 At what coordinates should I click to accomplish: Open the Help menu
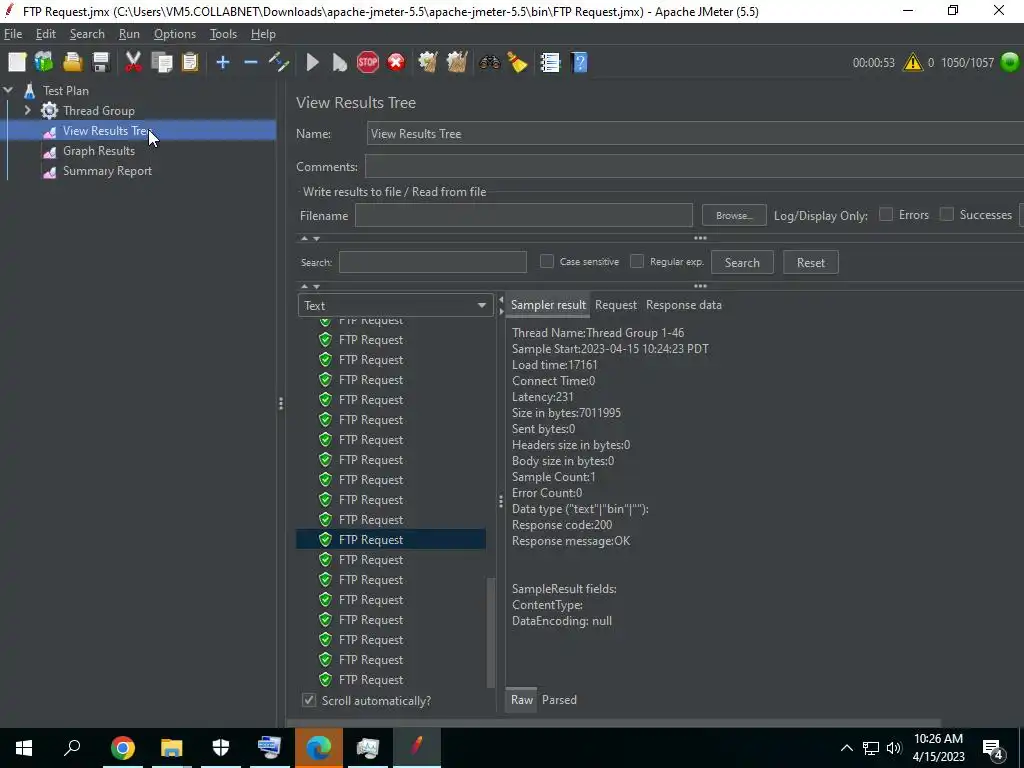click(x=263, y=34)
